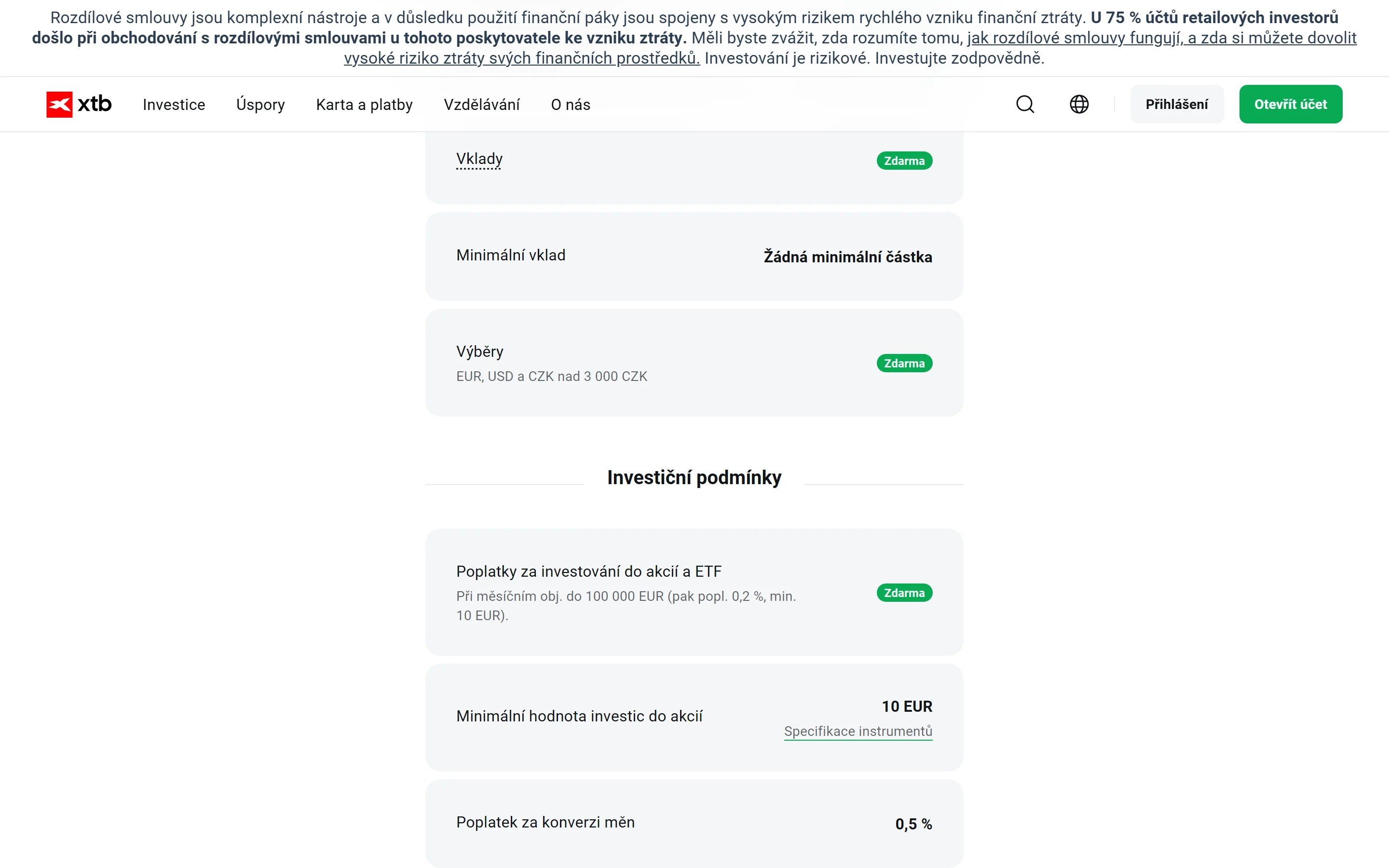Open the O nás menu

coord(570,104)
